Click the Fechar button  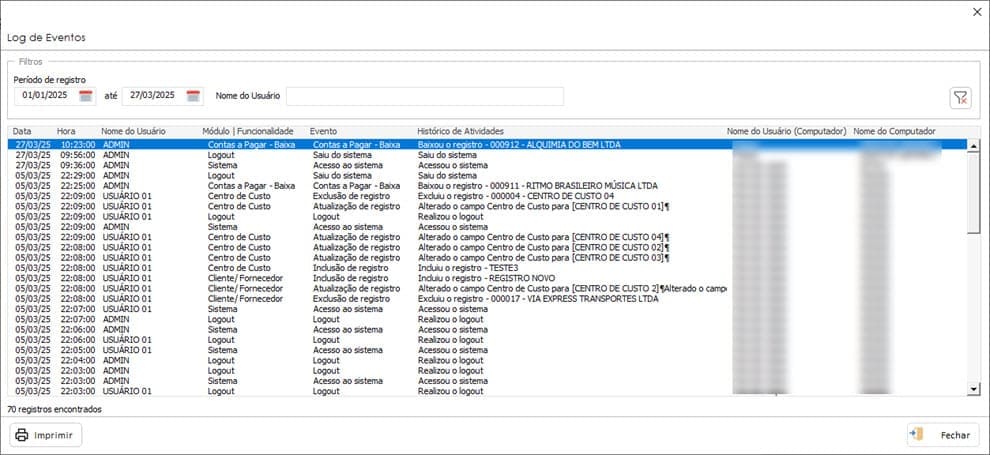pos(943,435)
